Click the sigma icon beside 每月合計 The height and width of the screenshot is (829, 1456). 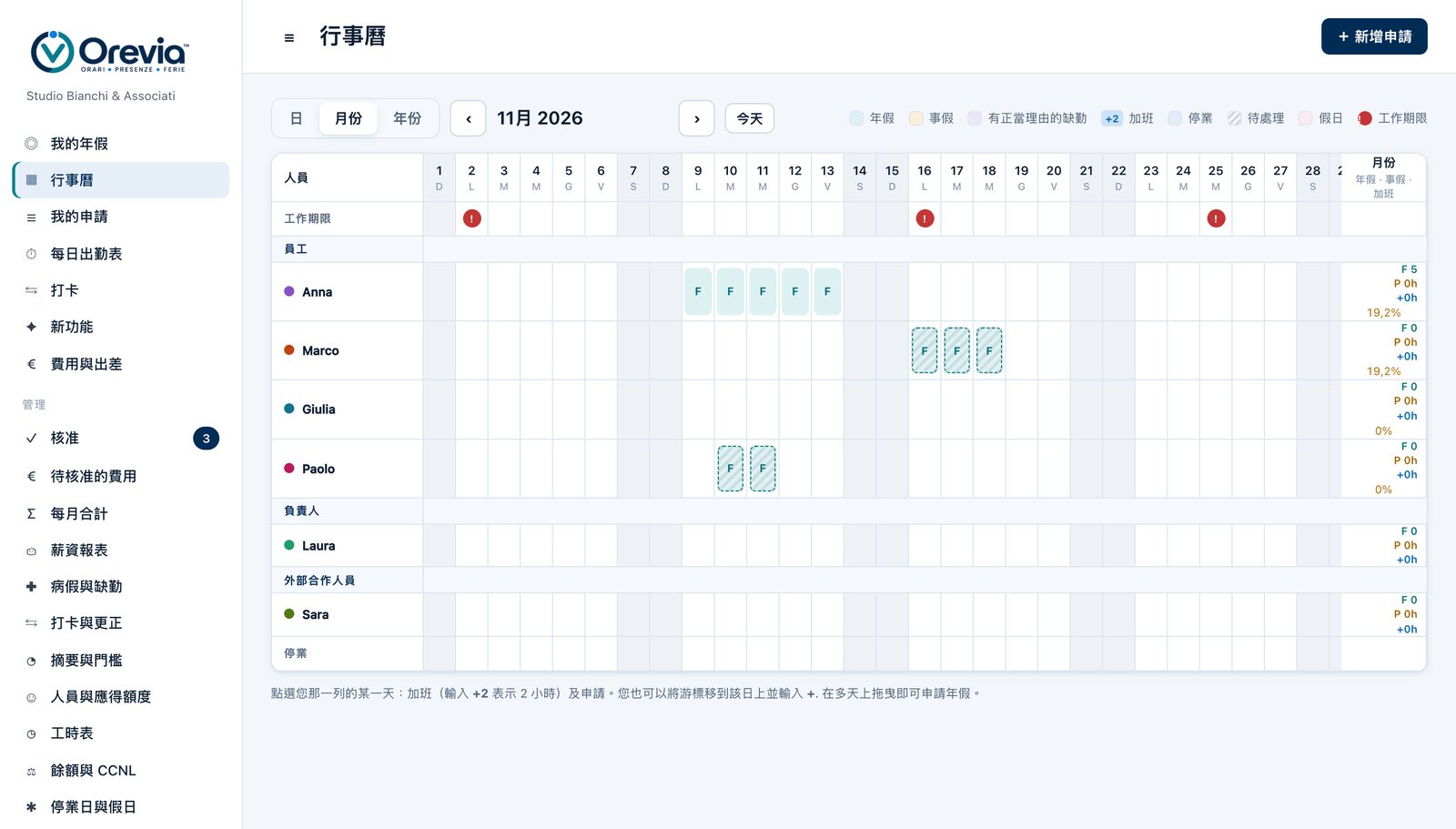(31, 513)
